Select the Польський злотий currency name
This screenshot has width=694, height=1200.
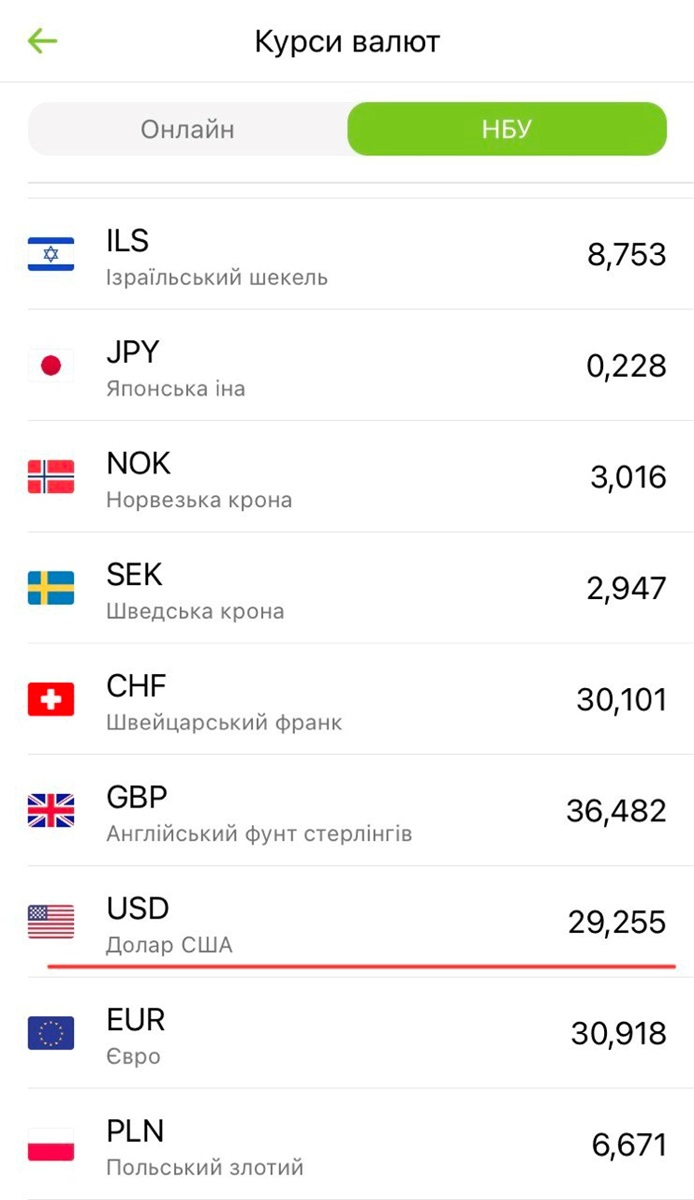coord(205,1167)
